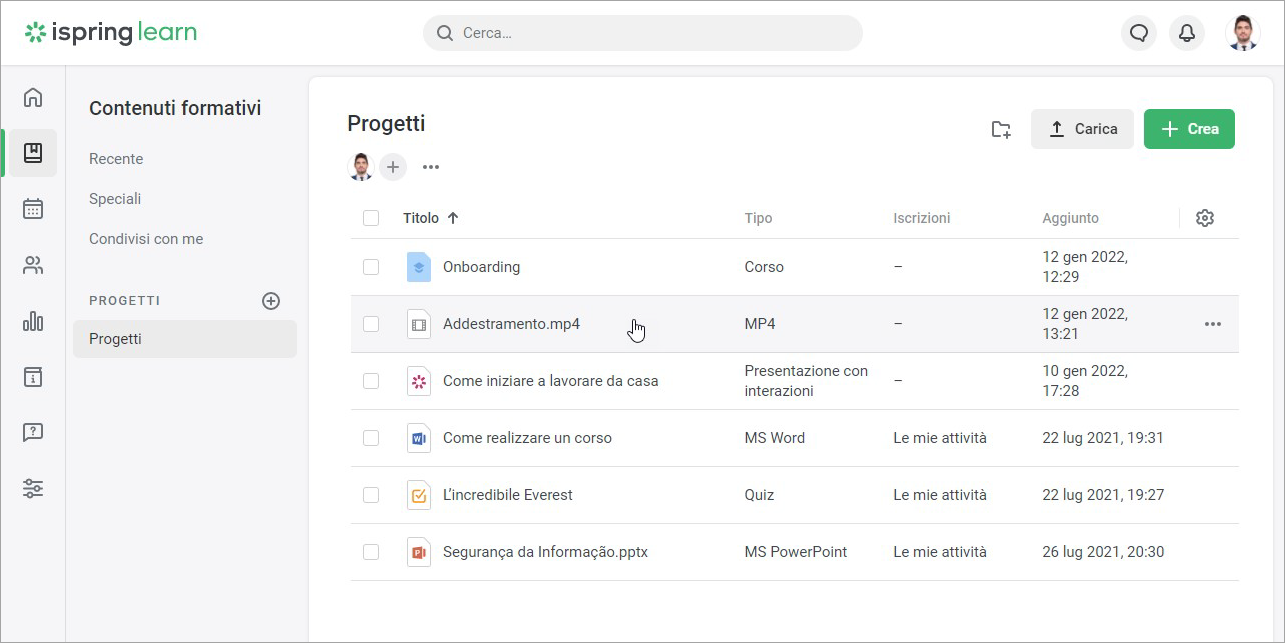This screenshot has width=1285, height=643.
Task: Open table column settings gear
Action: 1205,218
